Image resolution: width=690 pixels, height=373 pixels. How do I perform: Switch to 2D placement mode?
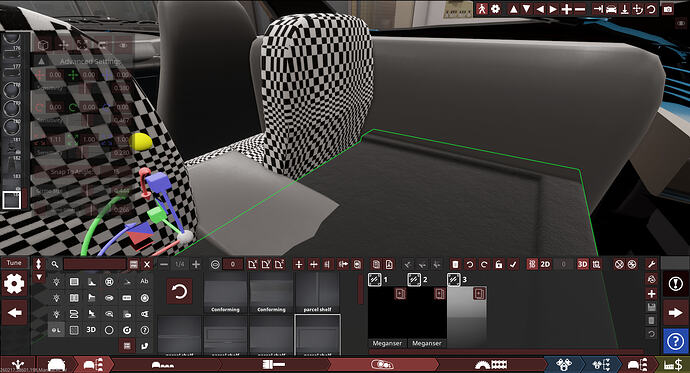545,264
